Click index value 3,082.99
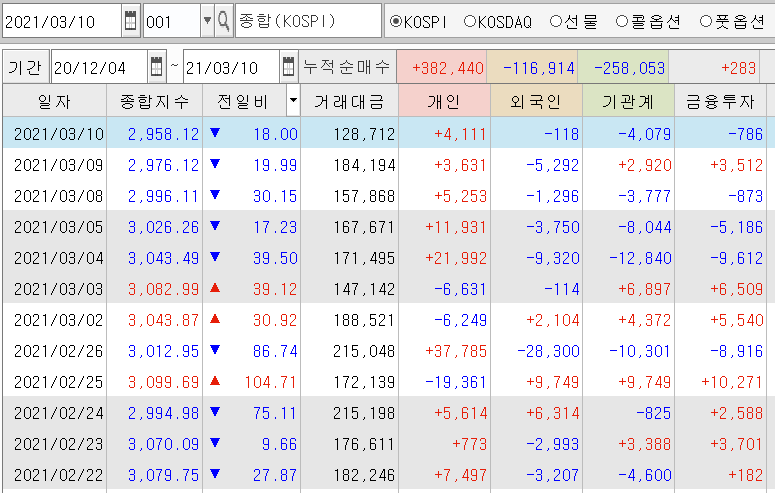This screenshot has width=775, height=493. (x=163, y=289)
